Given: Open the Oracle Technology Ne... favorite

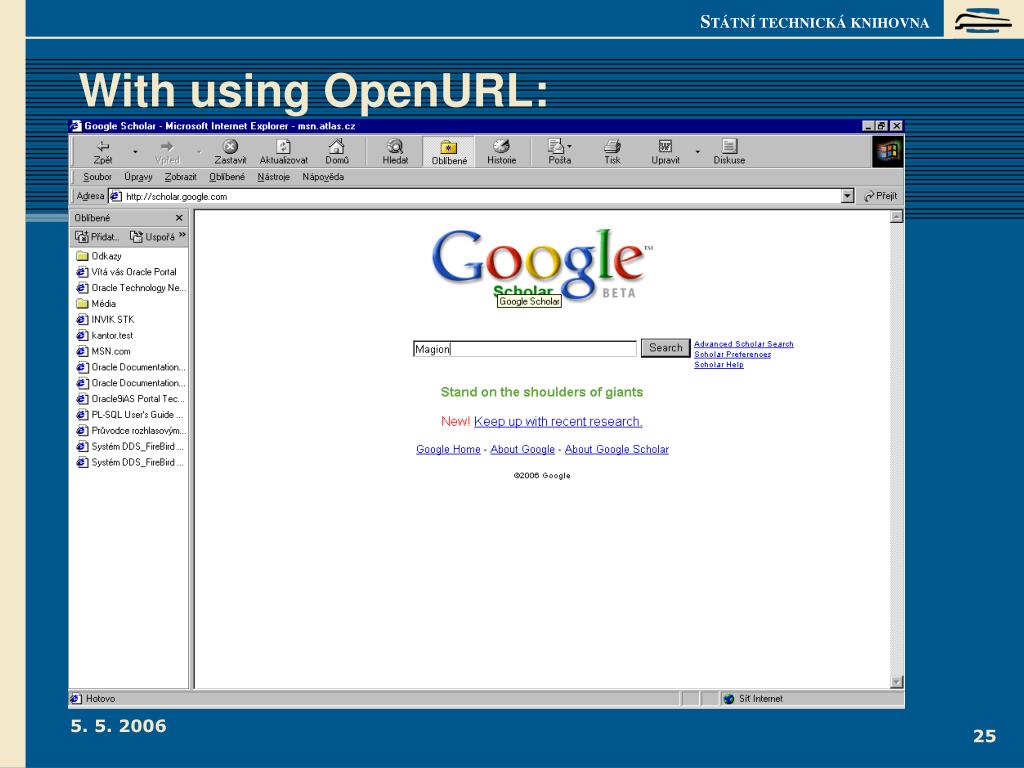Looking at the screenshot, I should pyautogui.click(x=131, y=287).
